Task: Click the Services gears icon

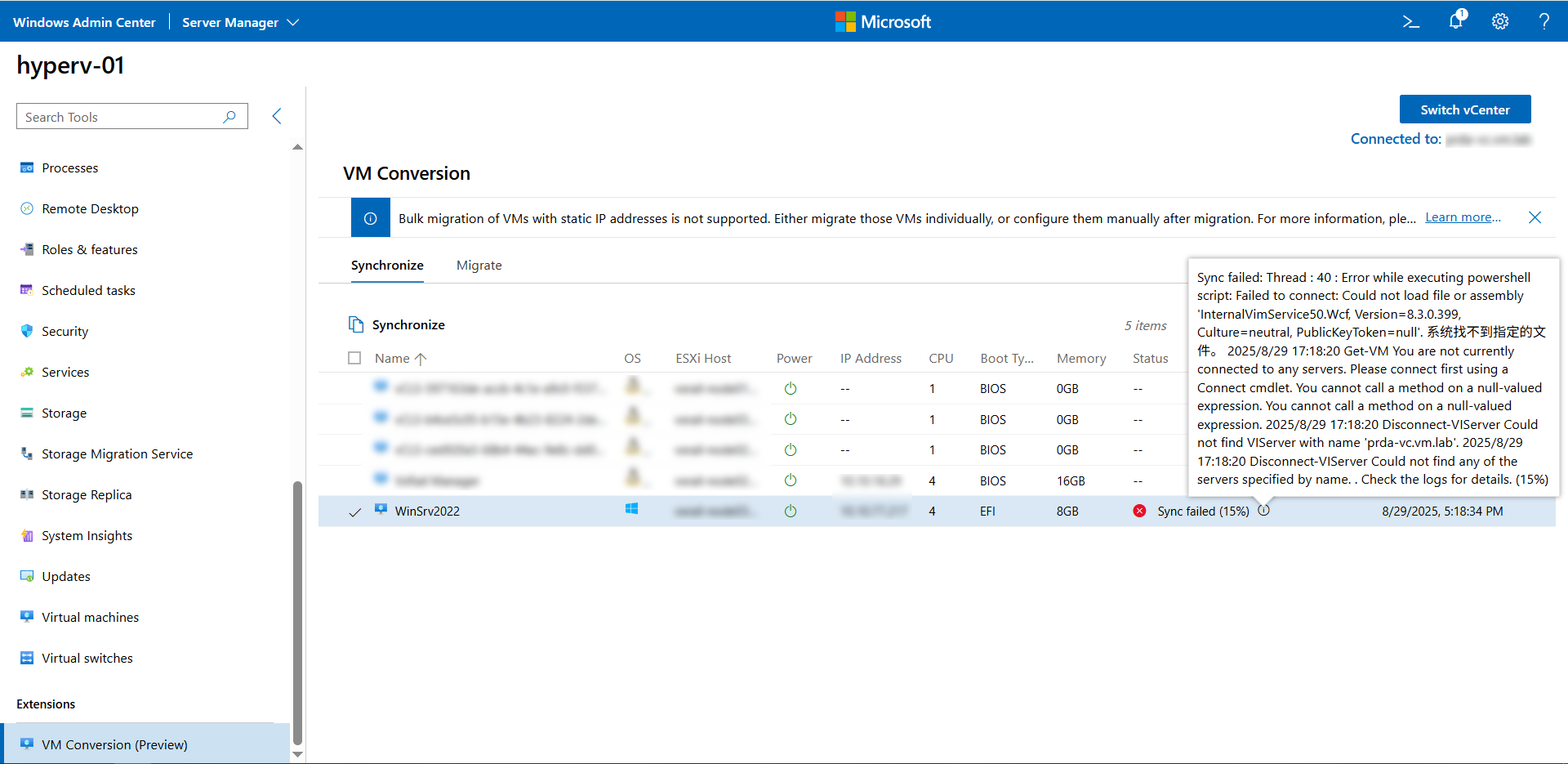Action: click(x=27, y=372)
